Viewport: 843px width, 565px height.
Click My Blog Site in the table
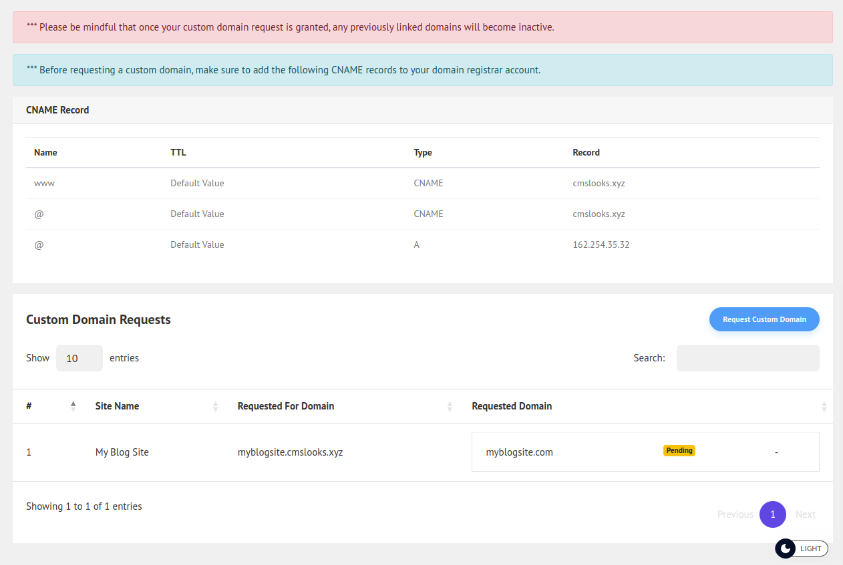click(x=122, y=452)
